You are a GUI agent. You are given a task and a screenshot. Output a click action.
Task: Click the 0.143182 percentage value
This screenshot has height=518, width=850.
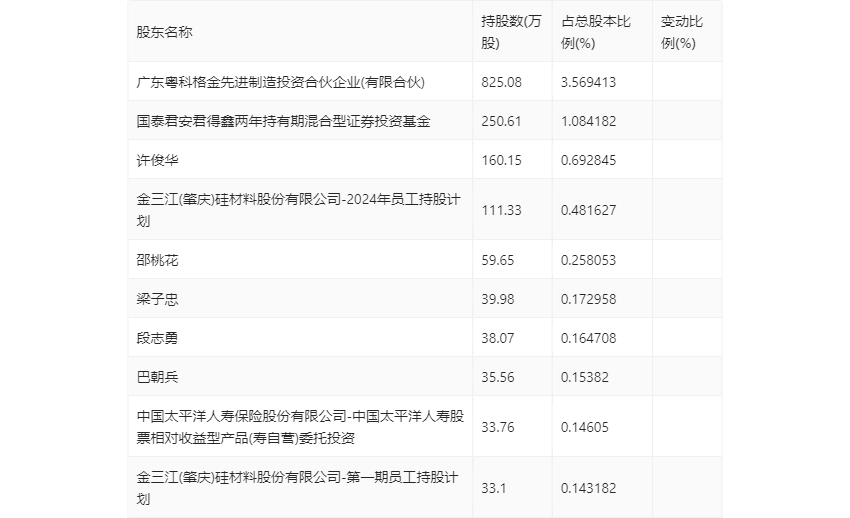[x=588, y=488]
